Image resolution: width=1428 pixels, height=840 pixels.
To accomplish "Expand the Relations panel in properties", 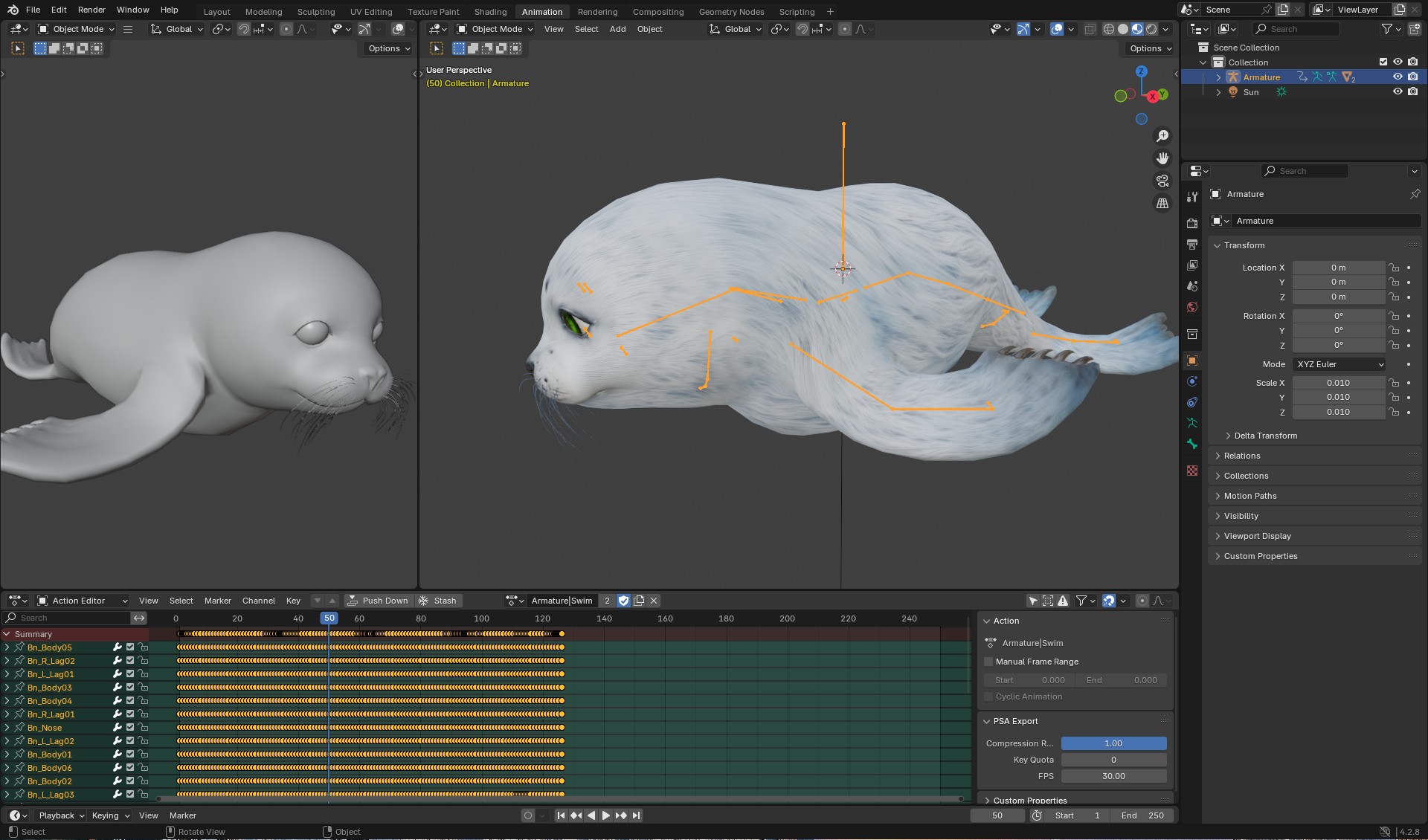I will click(1240, 455).
